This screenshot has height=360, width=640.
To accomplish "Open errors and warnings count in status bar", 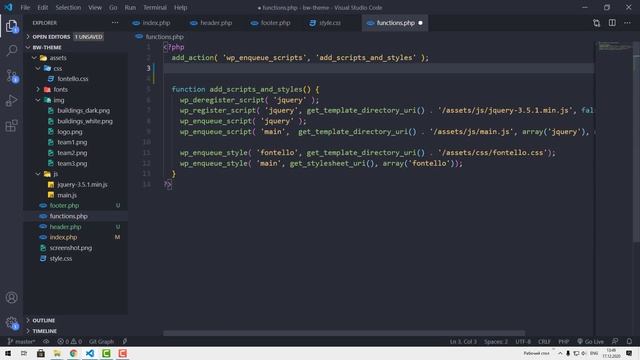I will (69, 341).
